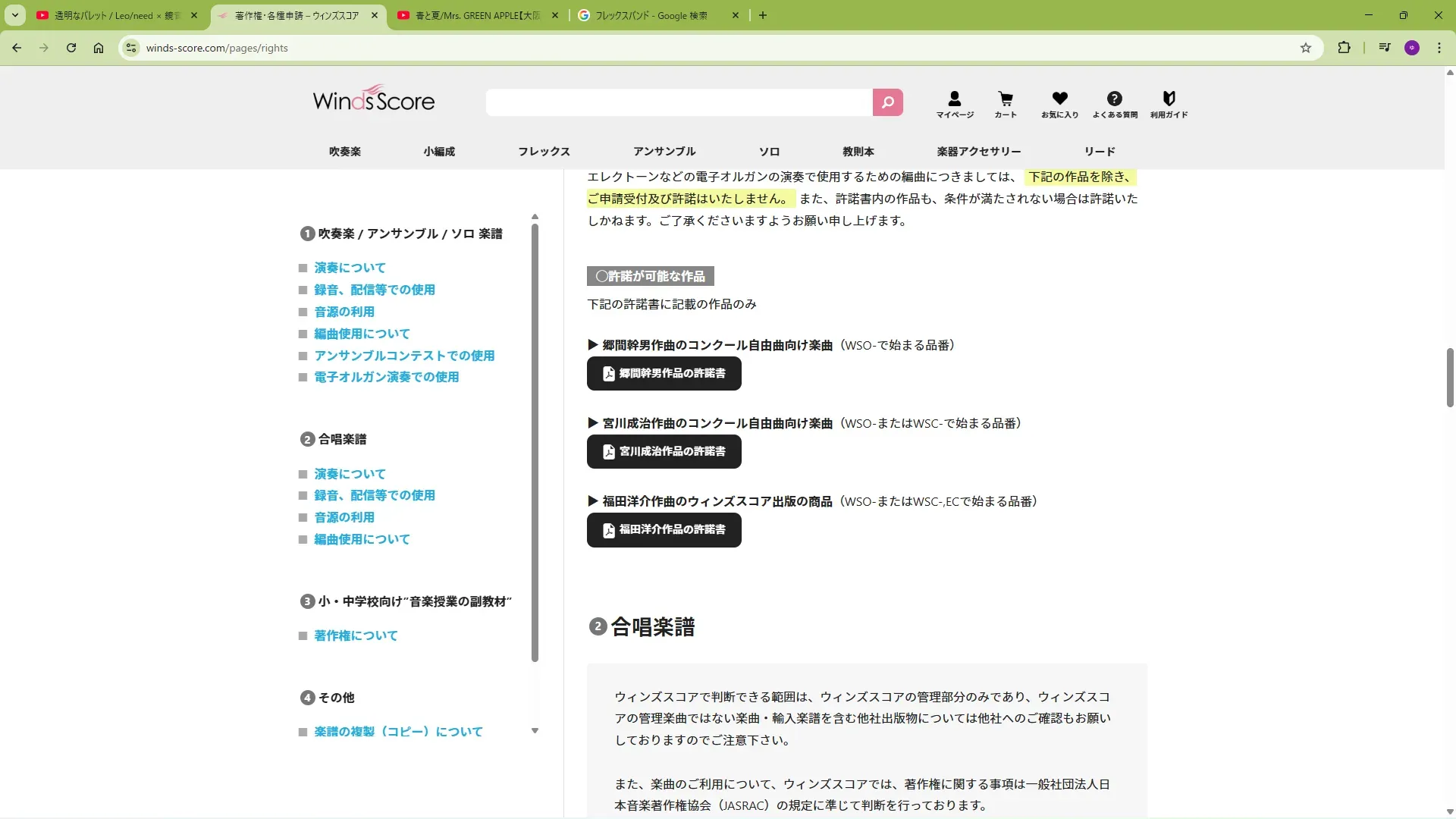Image resolution: width=1456 pixels, height=819 pixels.
Task: Reload the page
Action: pyautogui.click(x=71, y=48)
